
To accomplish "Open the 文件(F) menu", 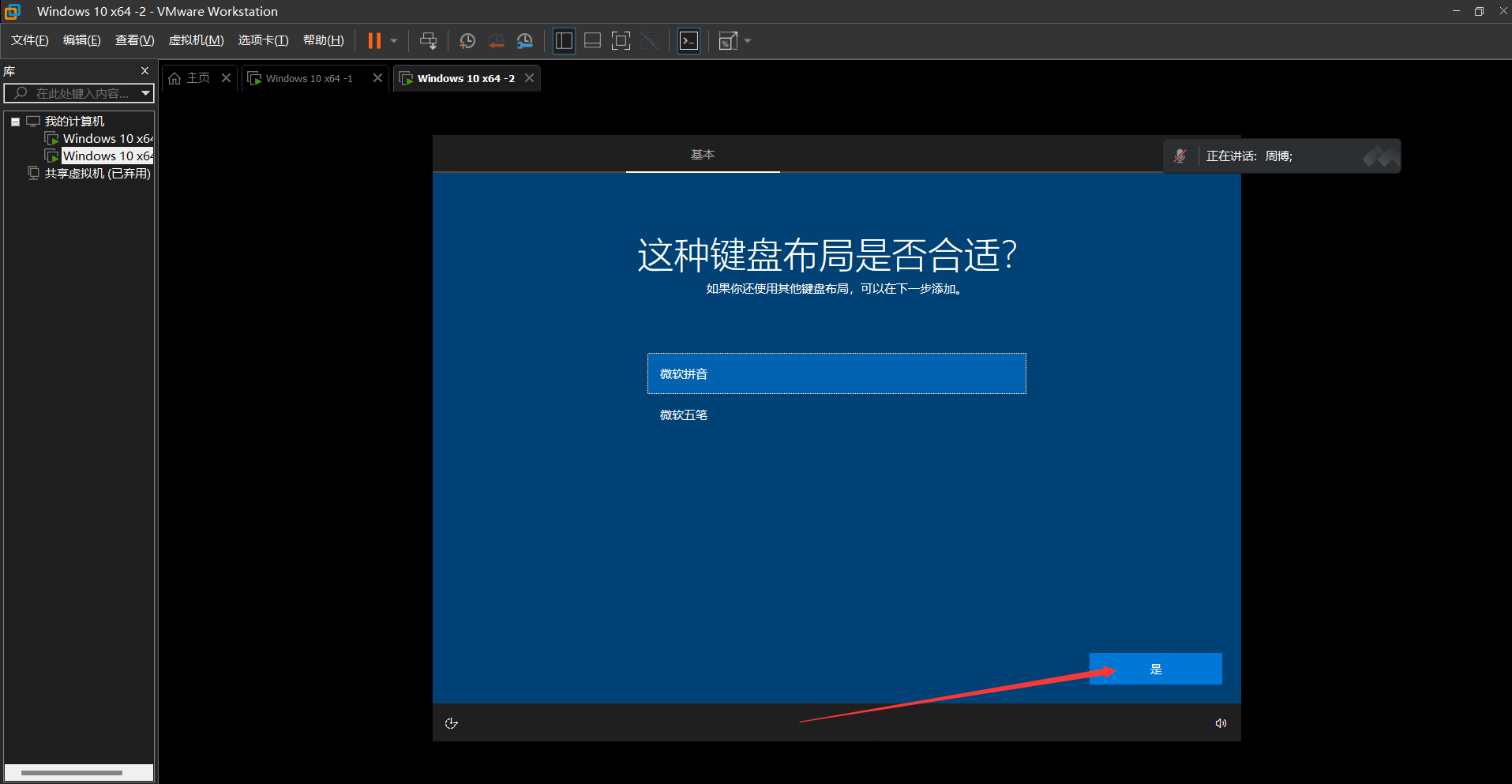I will click(x=30, y=40).
